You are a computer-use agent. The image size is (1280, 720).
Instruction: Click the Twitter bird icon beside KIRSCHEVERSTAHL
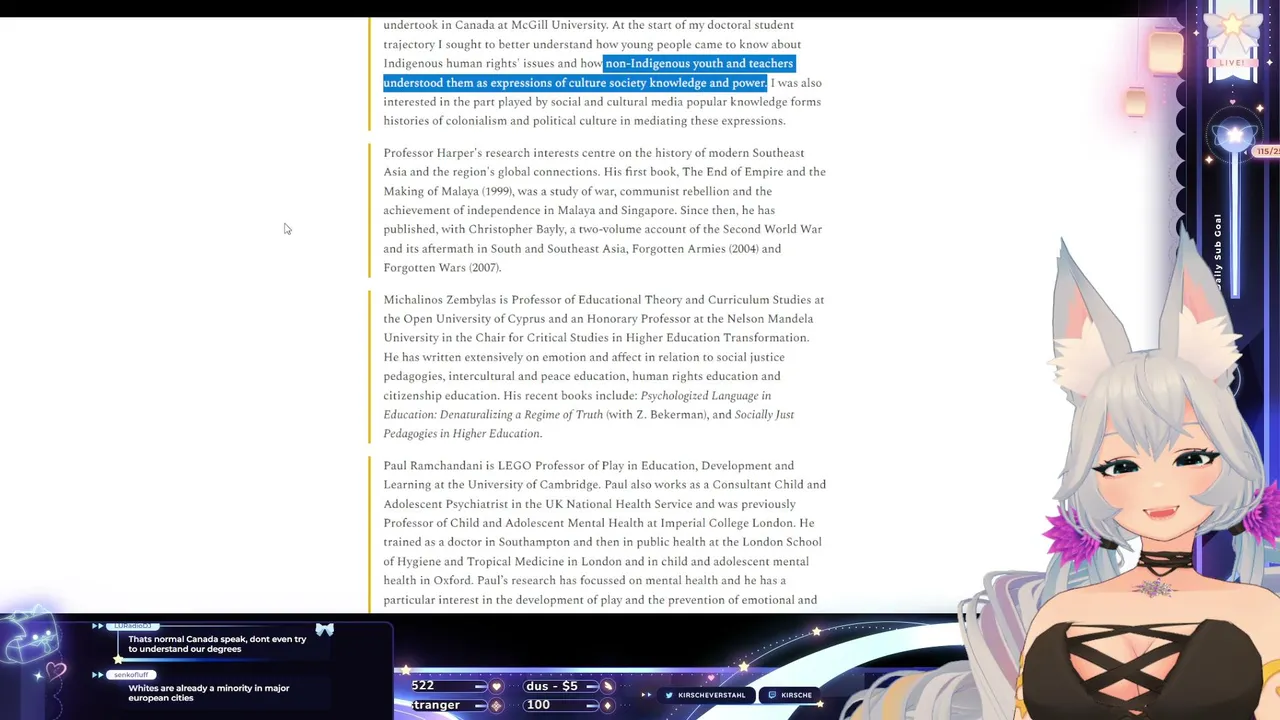669,695
